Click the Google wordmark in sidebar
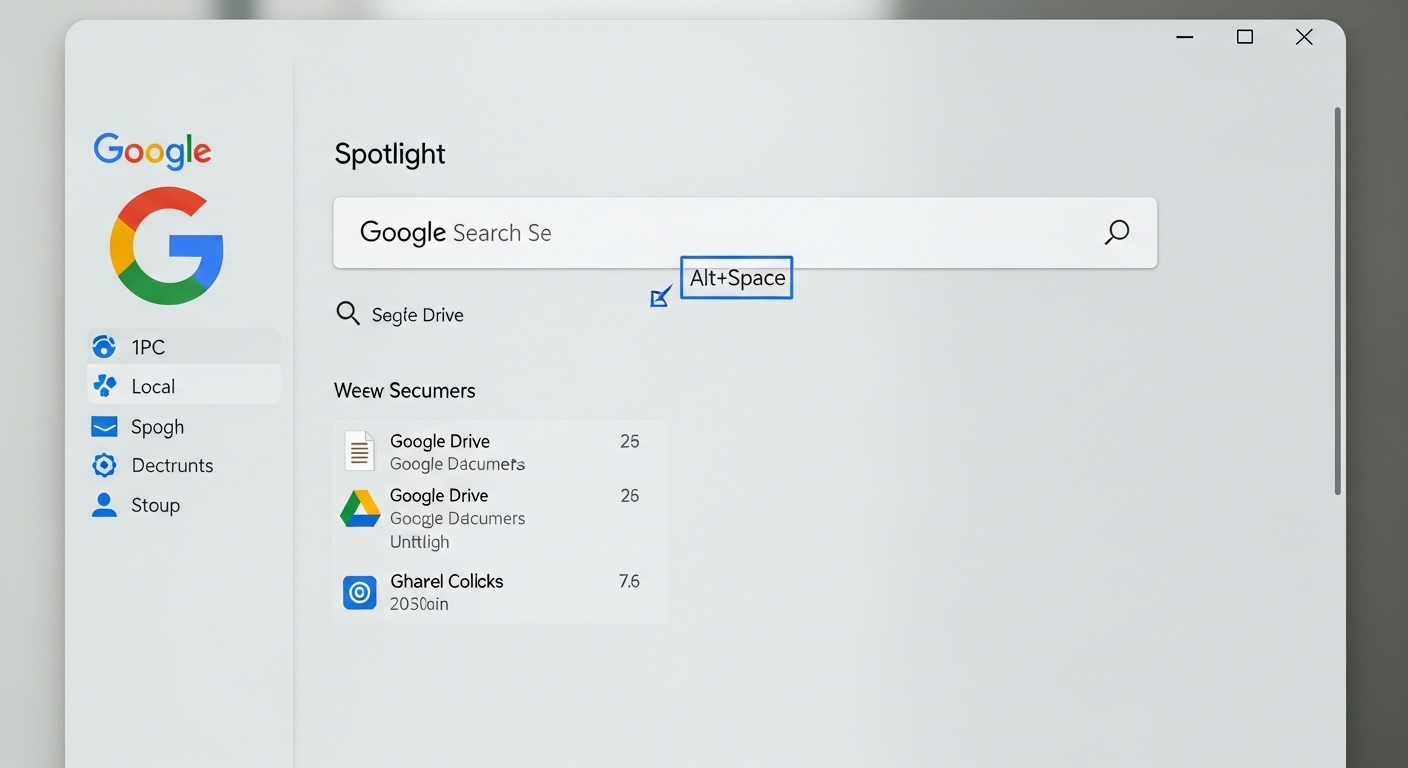 tap(152, 151)
